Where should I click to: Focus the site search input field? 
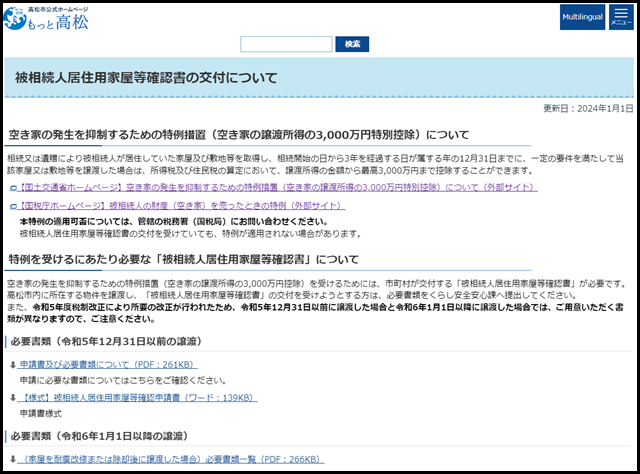coord(286,44)
